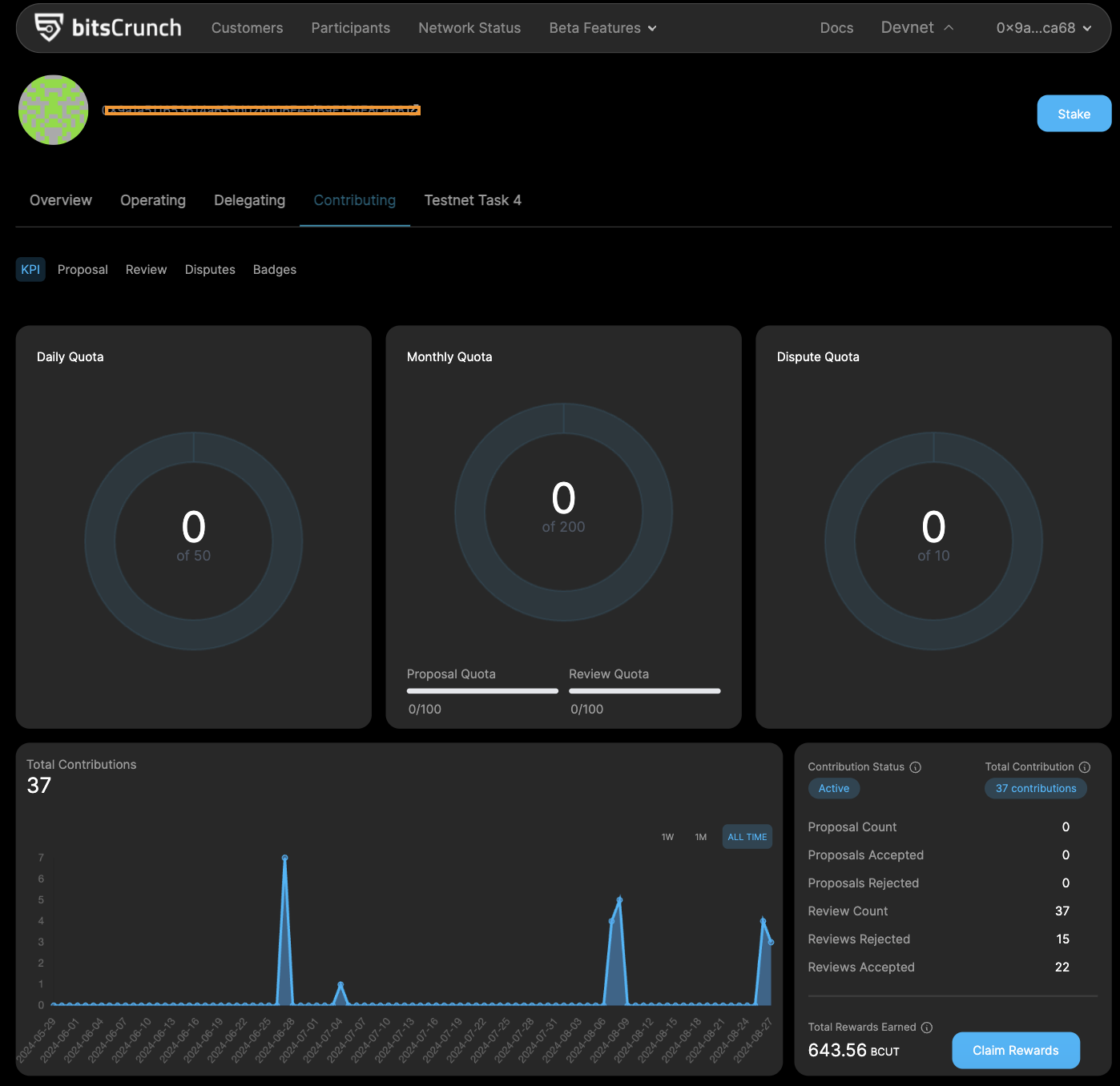1120x1086 pixels.
Task: Click the Dispute Quota donut chart
Action: coord(934,541)
